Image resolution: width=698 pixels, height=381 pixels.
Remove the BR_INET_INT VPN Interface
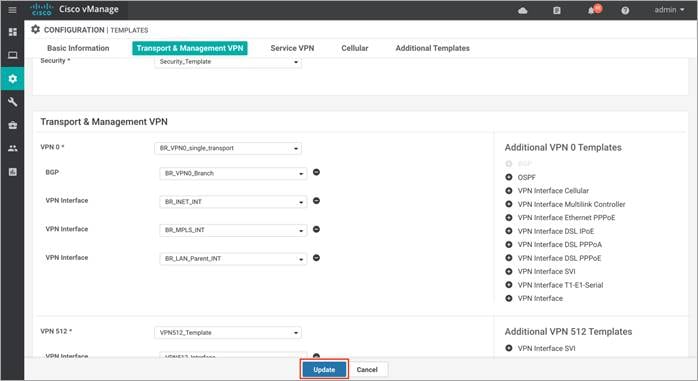pyautogui.click(x=317, y=201)
